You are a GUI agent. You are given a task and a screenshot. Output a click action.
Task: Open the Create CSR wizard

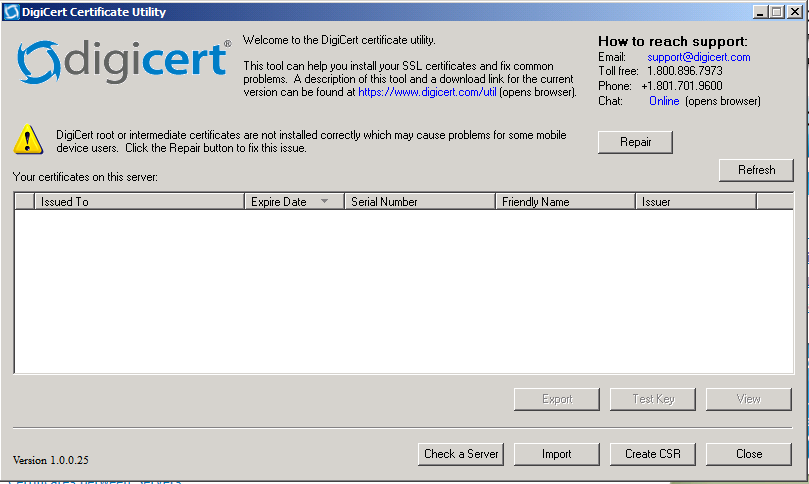point(652,453)
